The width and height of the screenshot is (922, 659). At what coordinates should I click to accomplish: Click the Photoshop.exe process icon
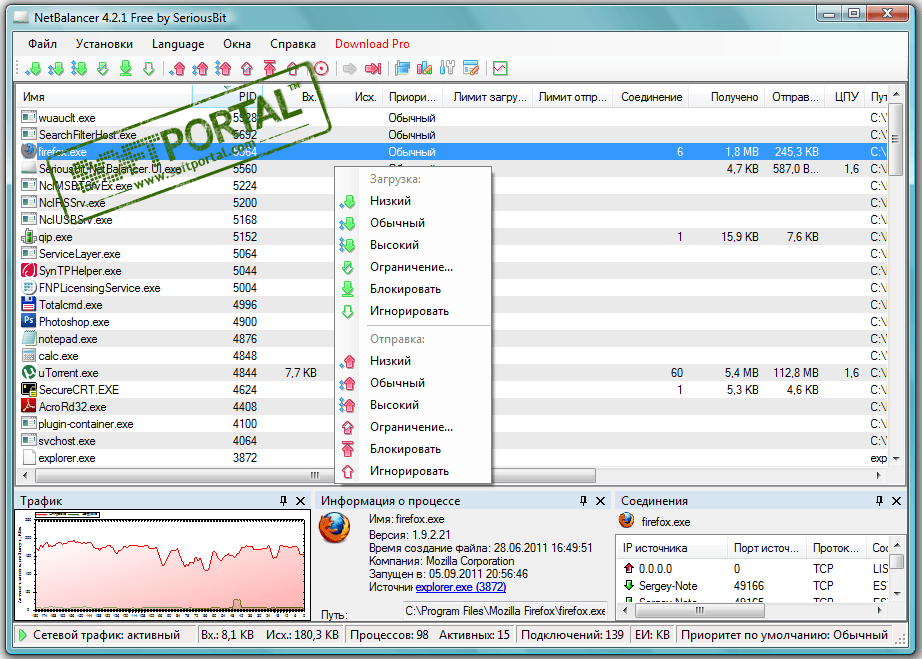point(28,322)
